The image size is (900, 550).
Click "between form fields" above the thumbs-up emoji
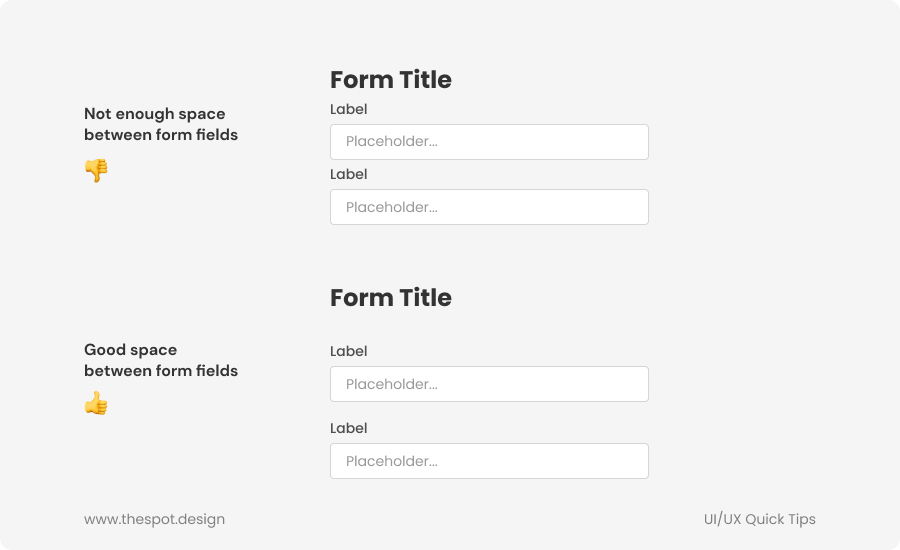[x=161, y=371]
